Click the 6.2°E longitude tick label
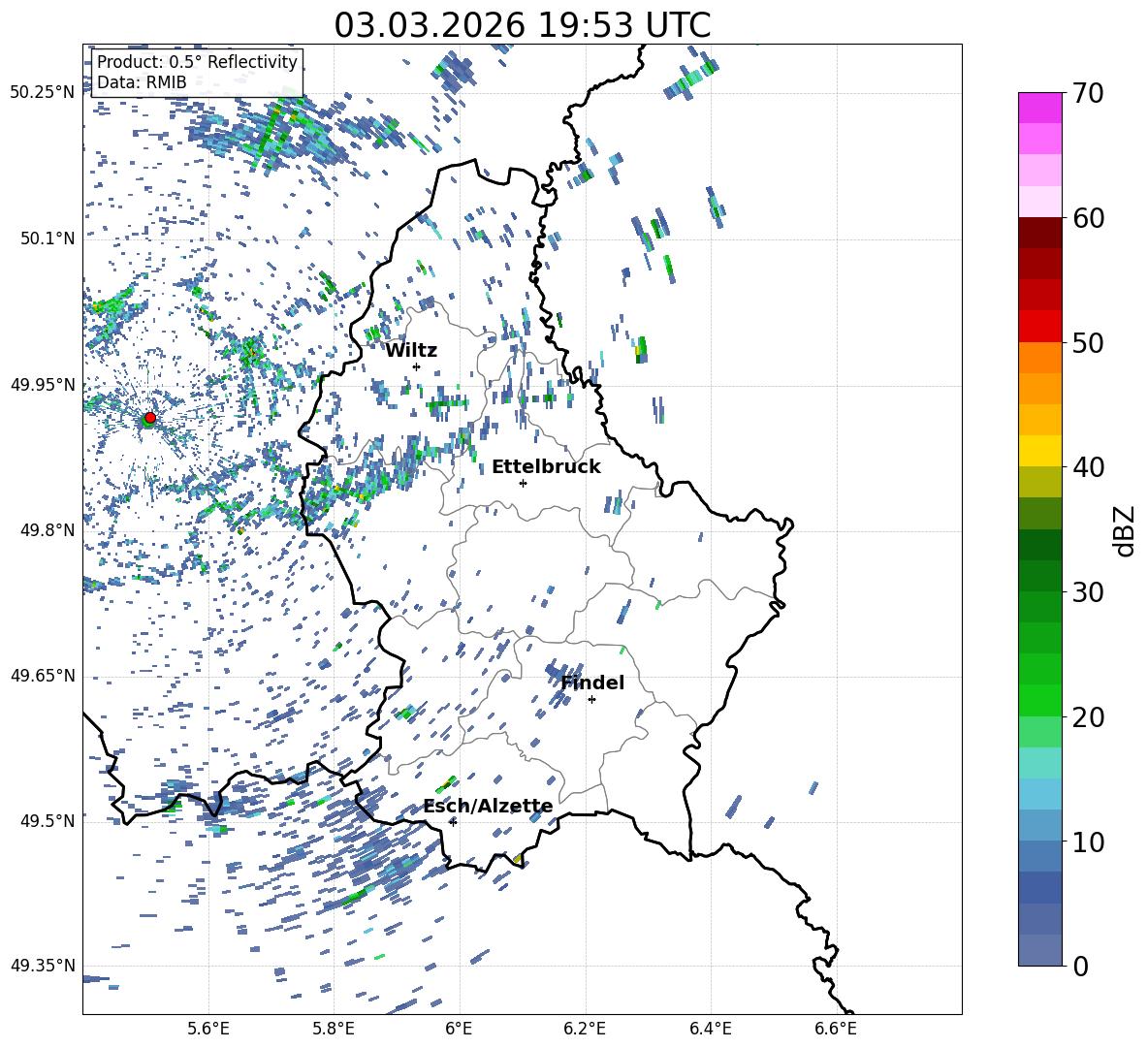1148x1048 pixels. coord(585,1027)
